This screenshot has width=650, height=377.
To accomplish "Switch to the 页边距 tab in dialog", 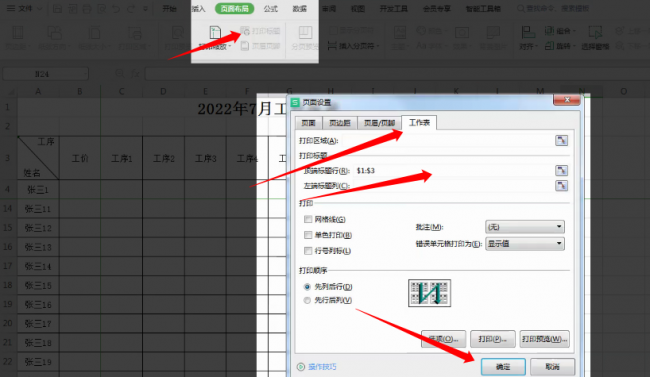I will (340, 123).
